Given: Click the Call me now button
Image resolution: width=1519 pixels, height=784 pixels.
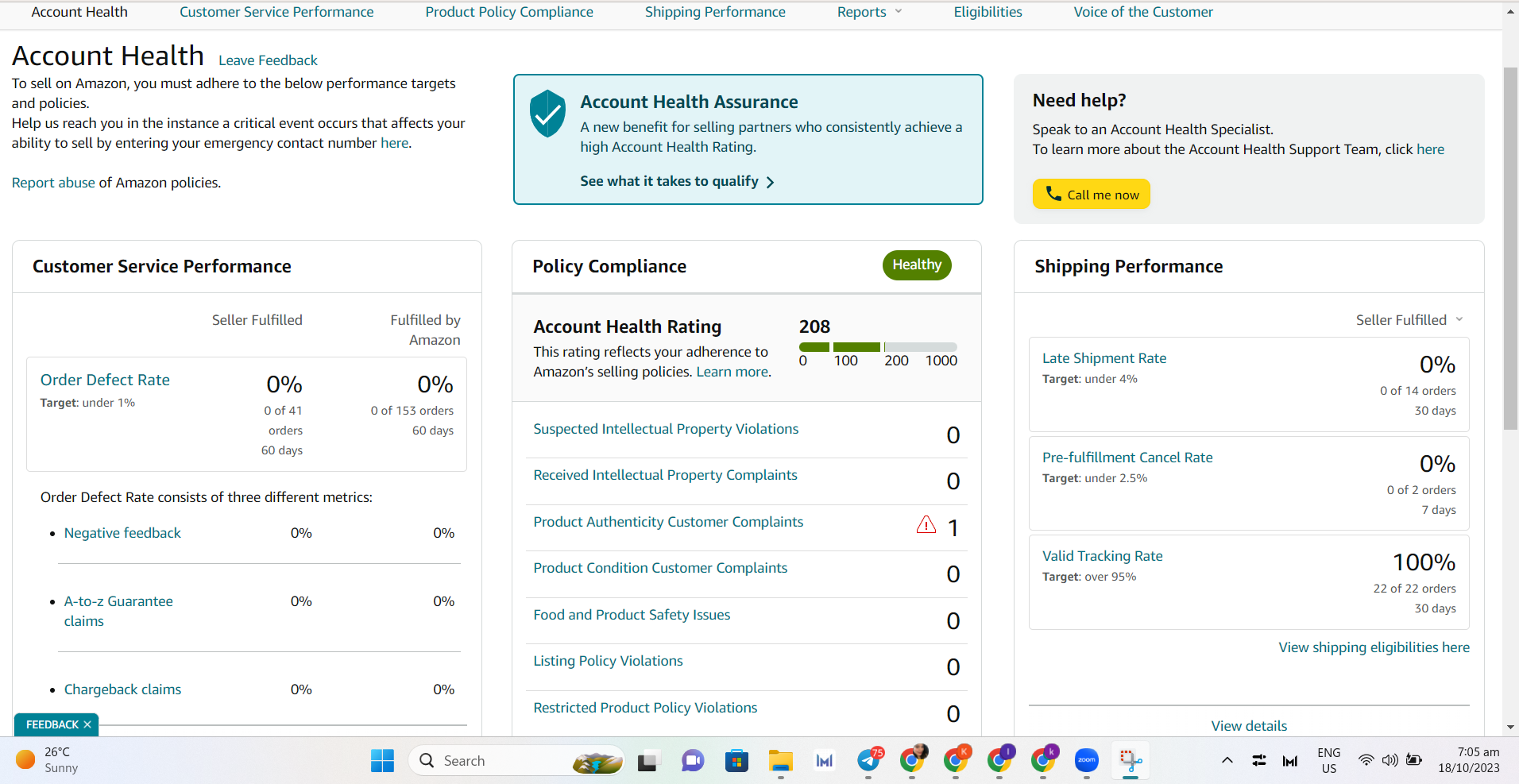Looking at the screenshot, I should coord(1091,194).
